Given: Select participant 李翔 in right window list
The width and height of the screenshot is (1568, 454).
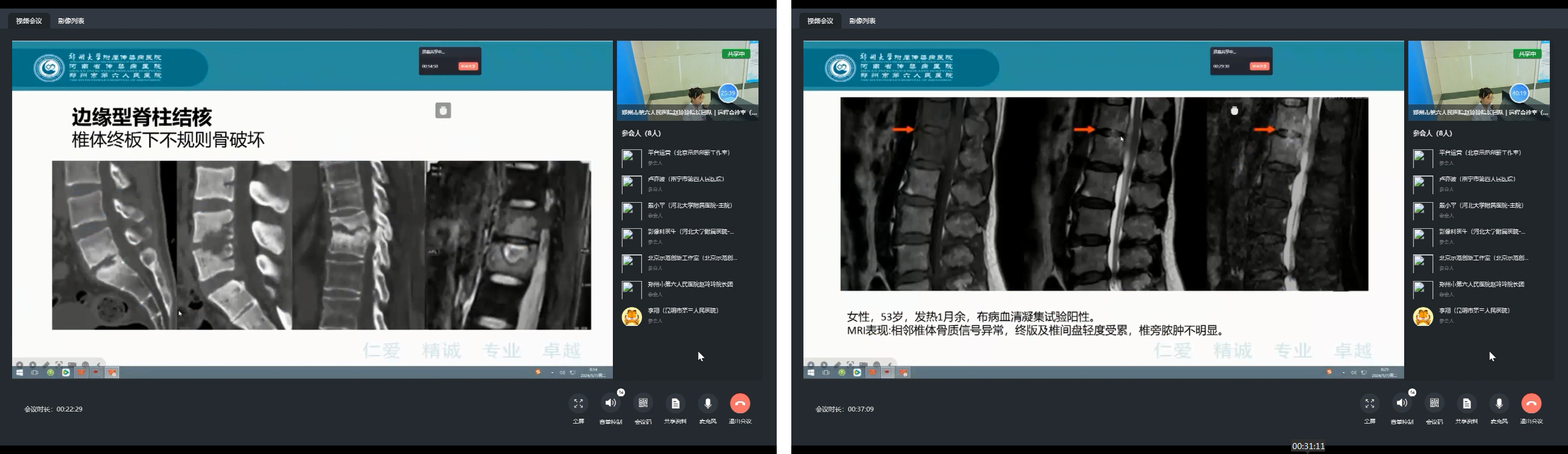Looking at the screenshot, I should coord(1479,315).
